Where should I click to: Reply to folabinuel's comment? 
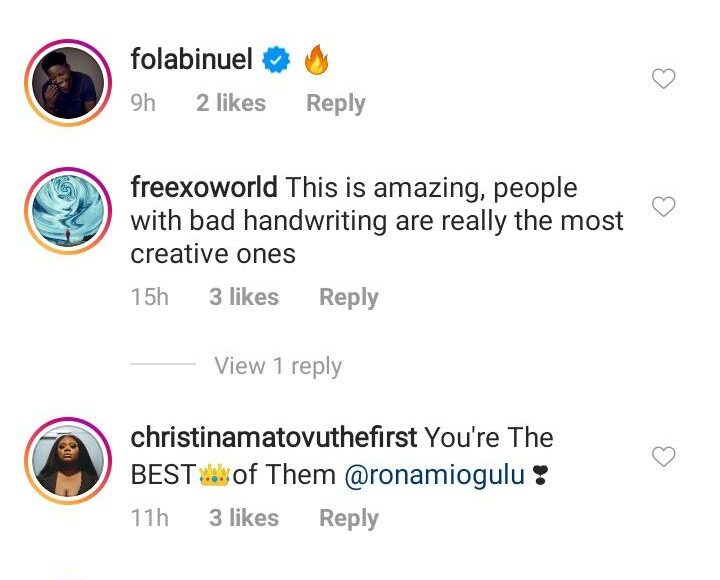(335, 103)
